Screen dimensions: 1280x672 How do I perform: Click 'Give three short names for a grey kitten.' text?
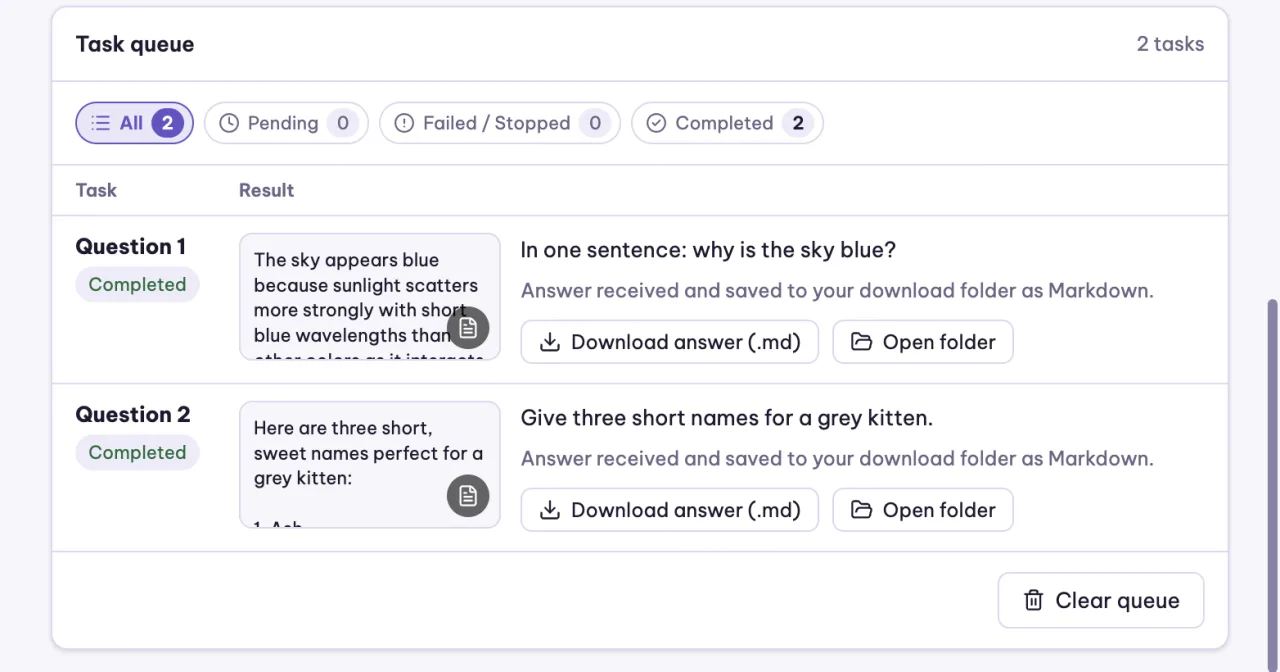(x=727, y=418)
